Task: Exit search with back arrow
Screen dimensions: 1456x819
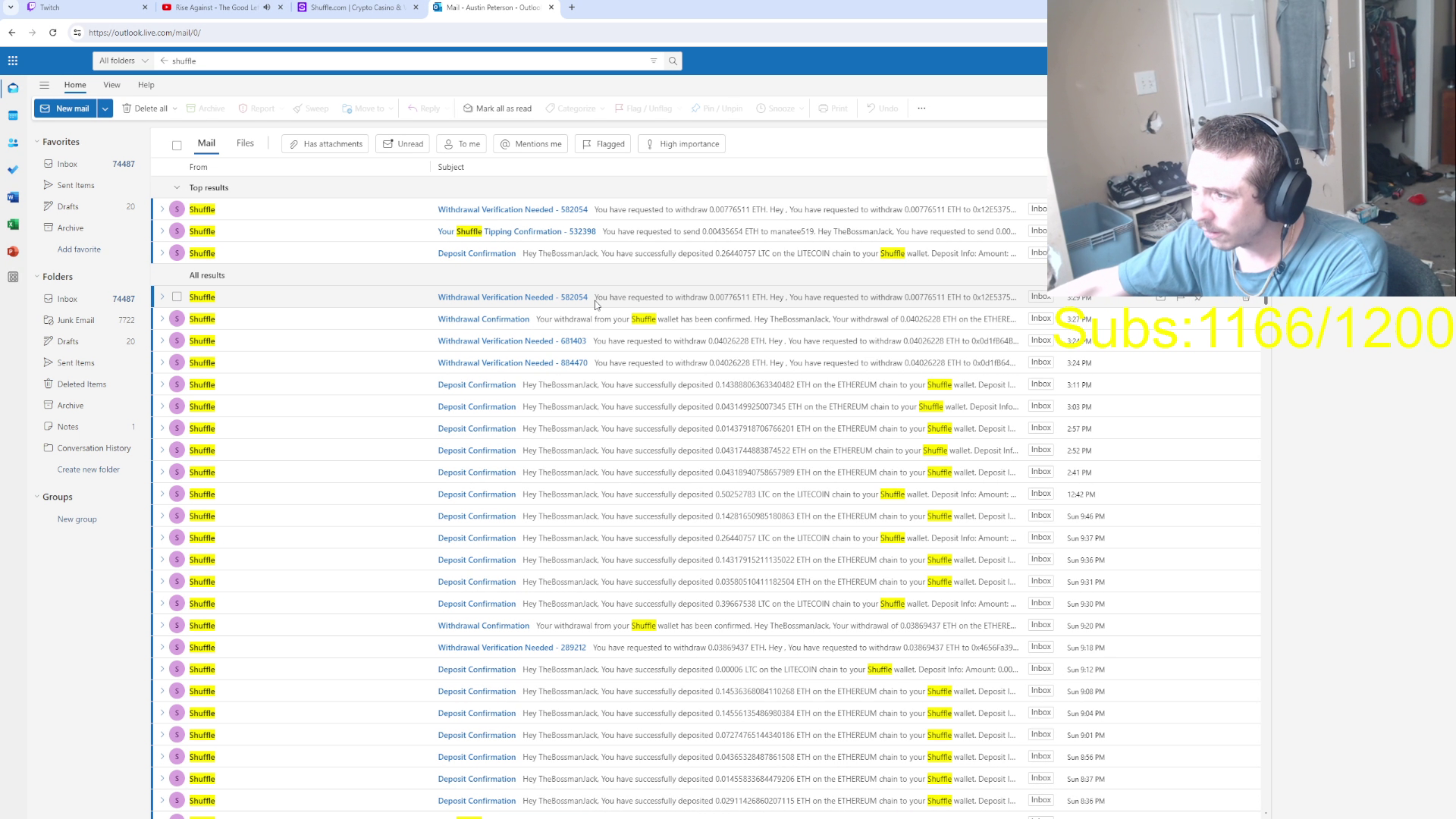Action: [164, 61]
